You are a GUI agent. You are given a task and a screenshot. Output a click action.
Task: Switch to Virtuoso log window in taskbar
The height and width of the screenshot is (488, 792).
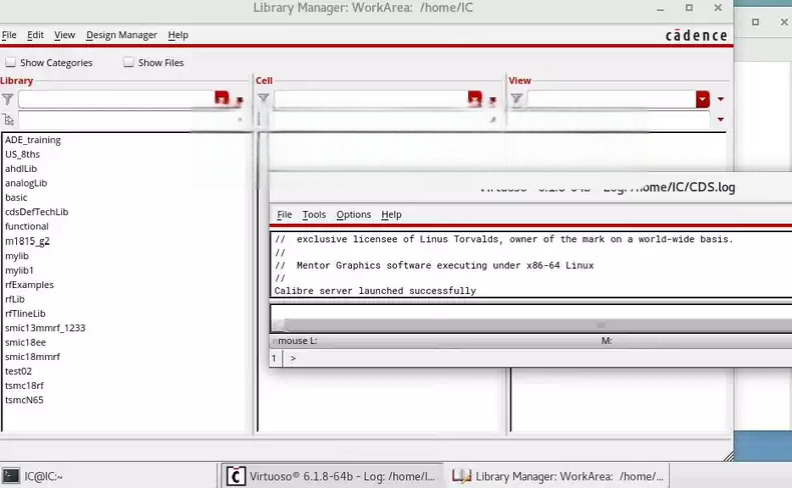pos(332,476)
